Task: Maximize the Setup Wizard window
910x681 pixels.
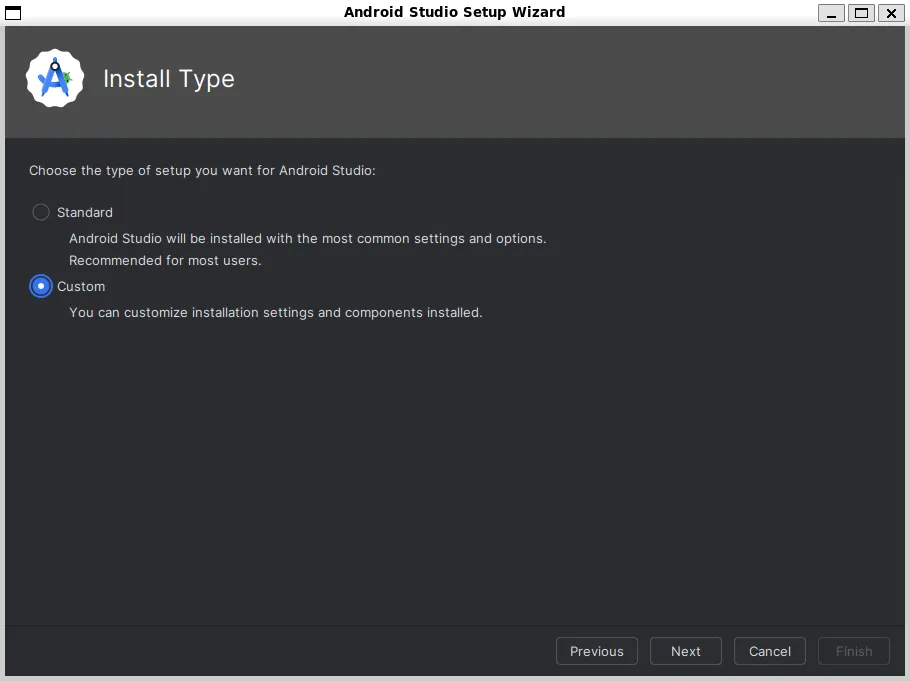Action: 860,13
